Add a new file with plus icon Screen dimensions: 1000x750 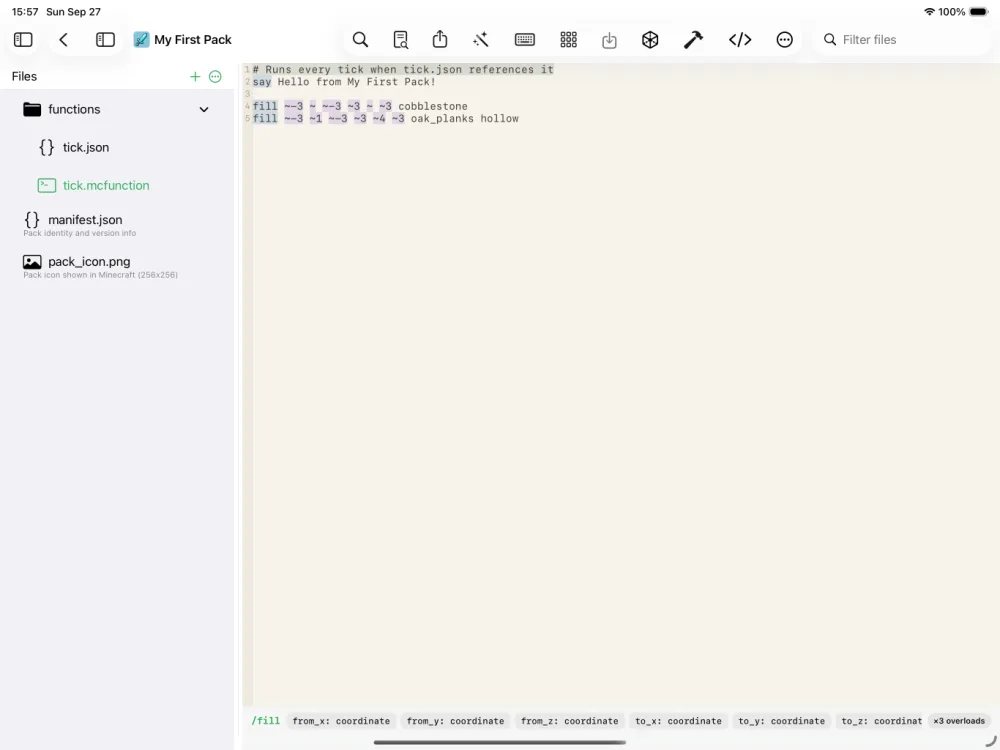coord(195,77)
